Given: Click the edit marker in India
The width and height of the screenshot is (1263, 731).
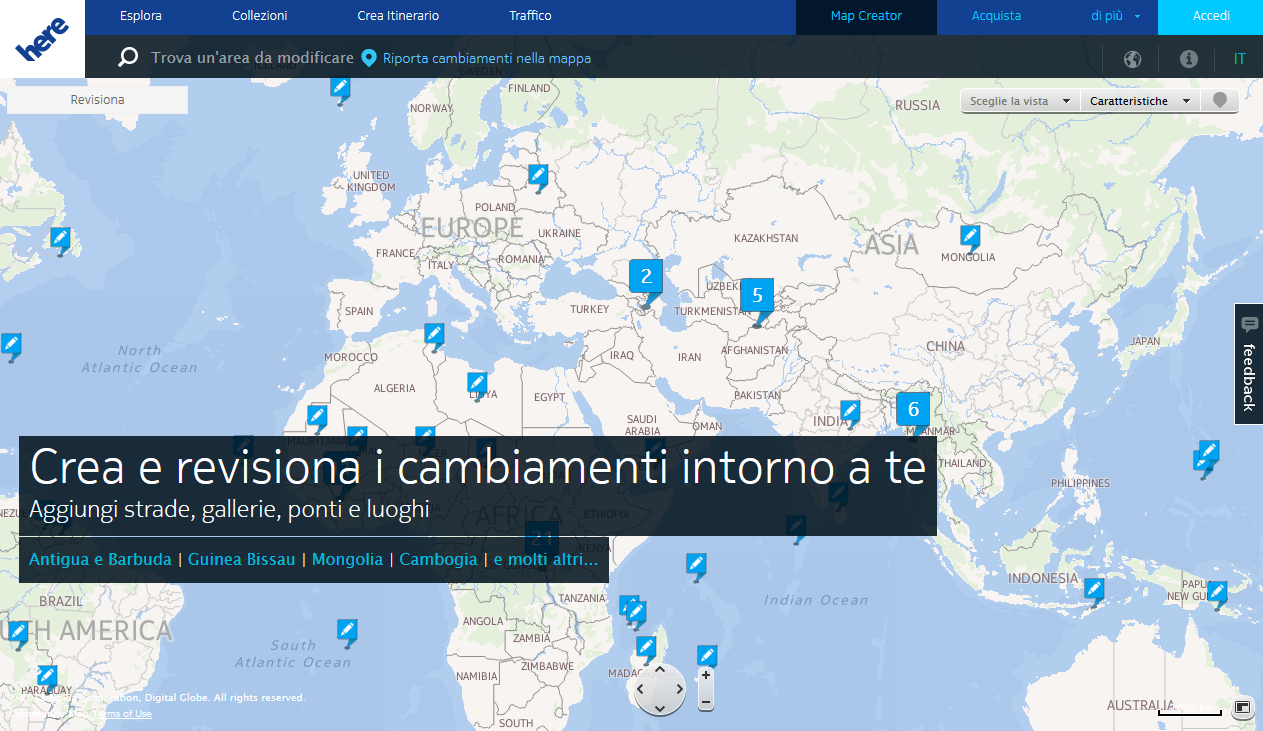Looking at the screenshot, I should point(850,412).
